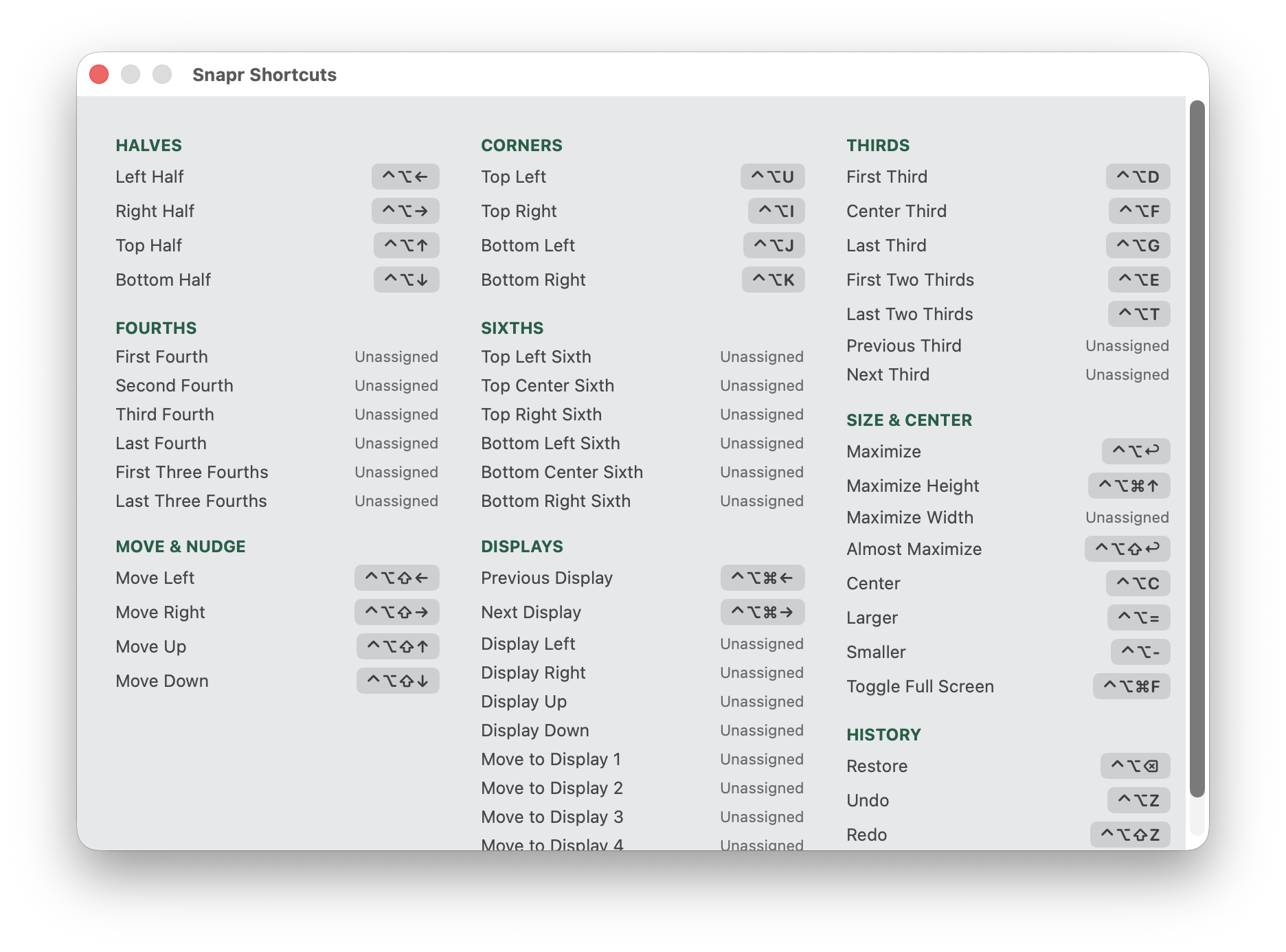The height and width of the screenshot is (952, 1286).
Task: Set a shortcut for Top Right Sixth
Action: pyautogui.click(x=762, y=414)
